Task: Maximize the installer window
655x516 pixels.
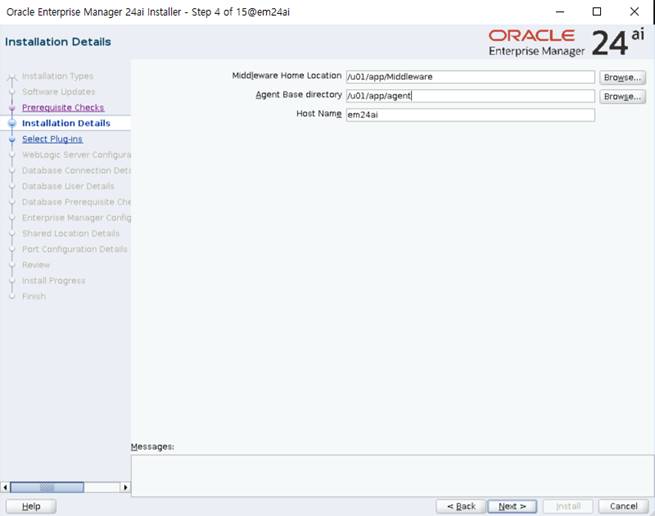Action: pyautogui.click(x=597, y=12)
